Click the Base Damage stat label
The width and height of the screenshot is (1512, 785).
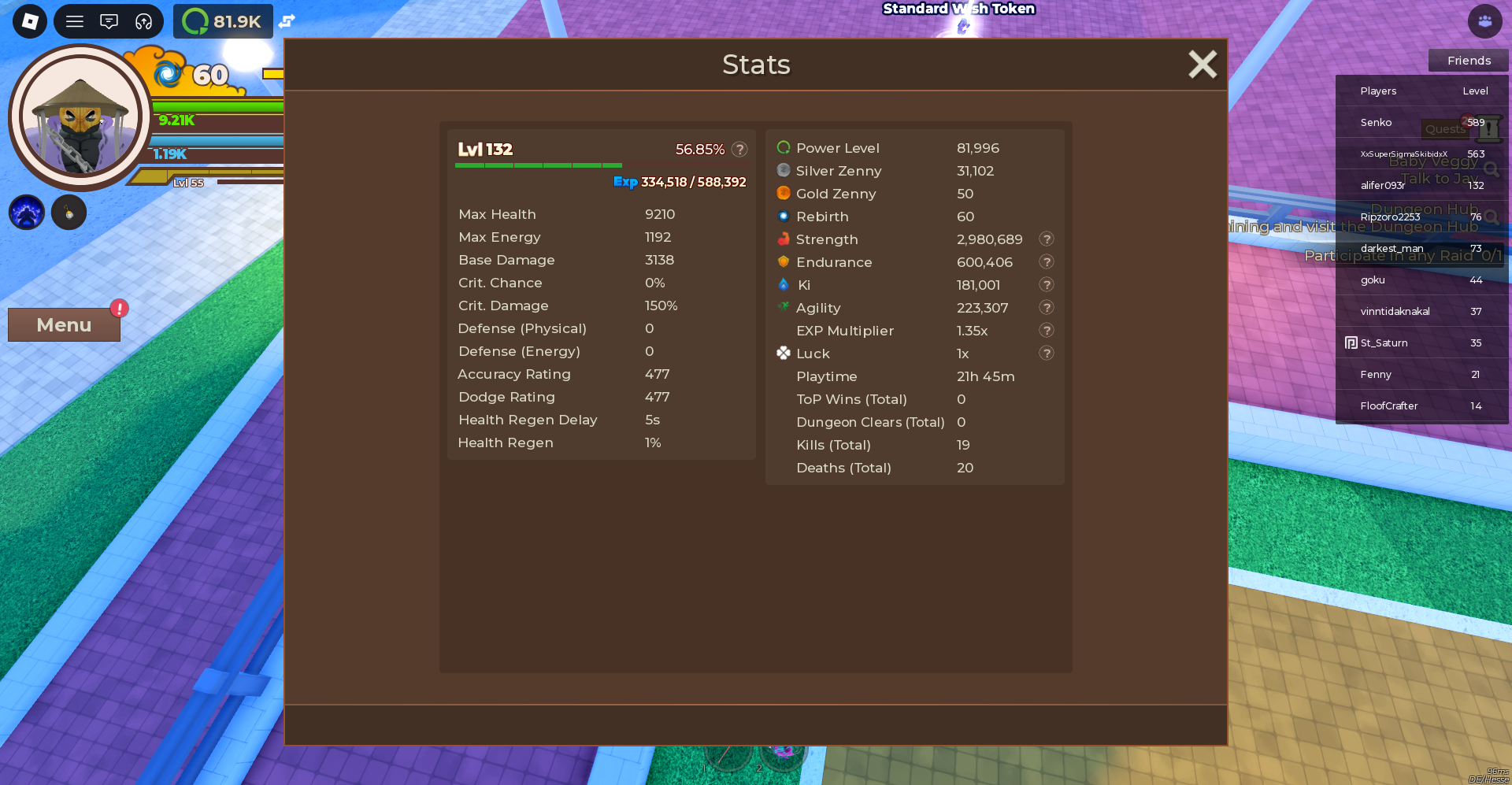506,260
